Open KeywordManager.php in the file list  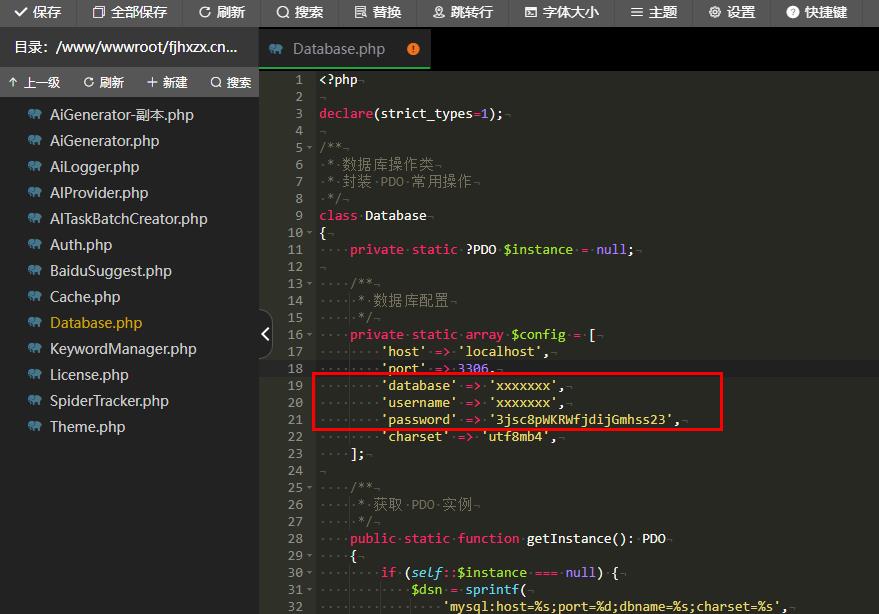click(x=123, y=349)
